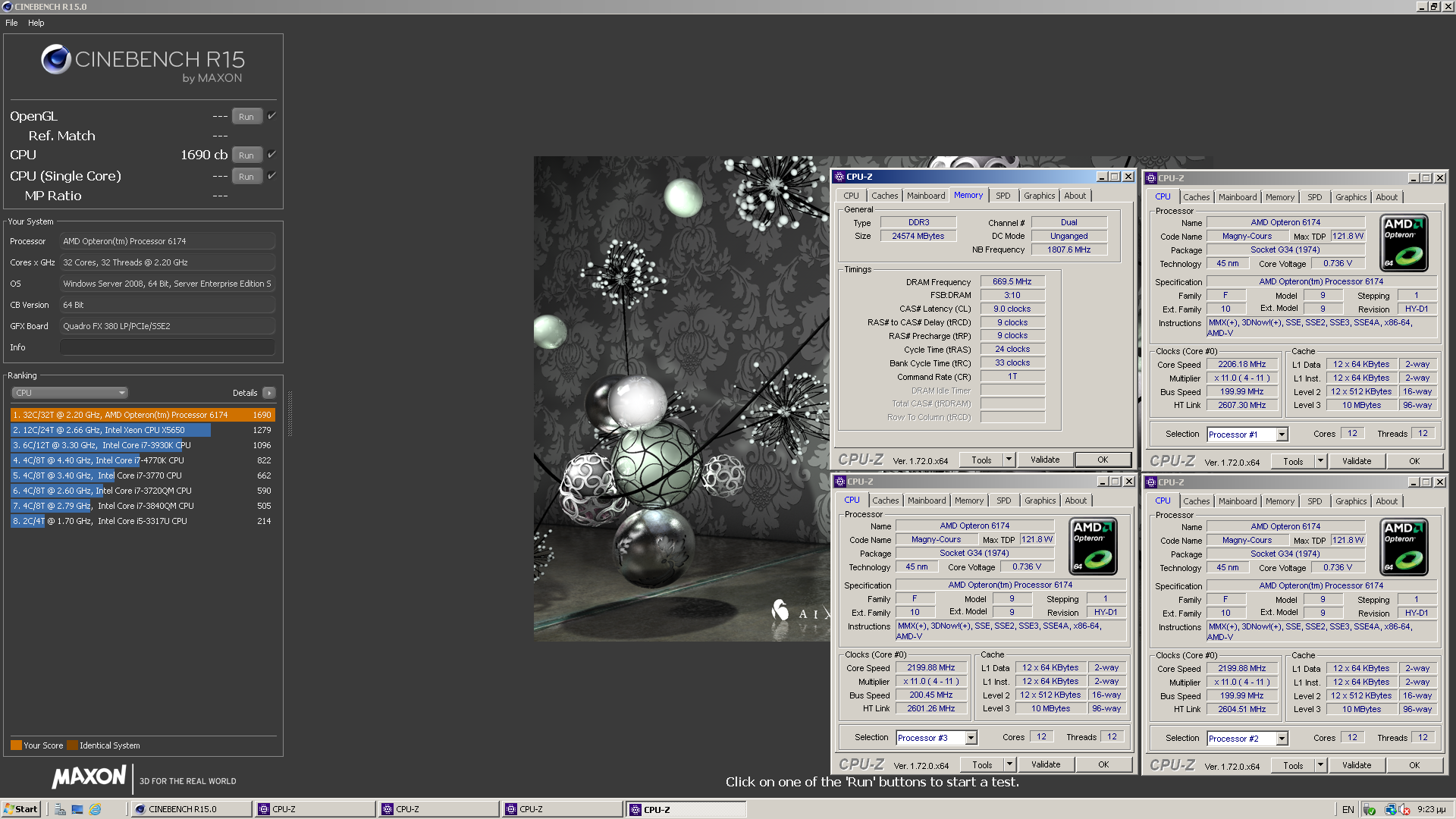Run the CPU benchmark

(246, 155)
